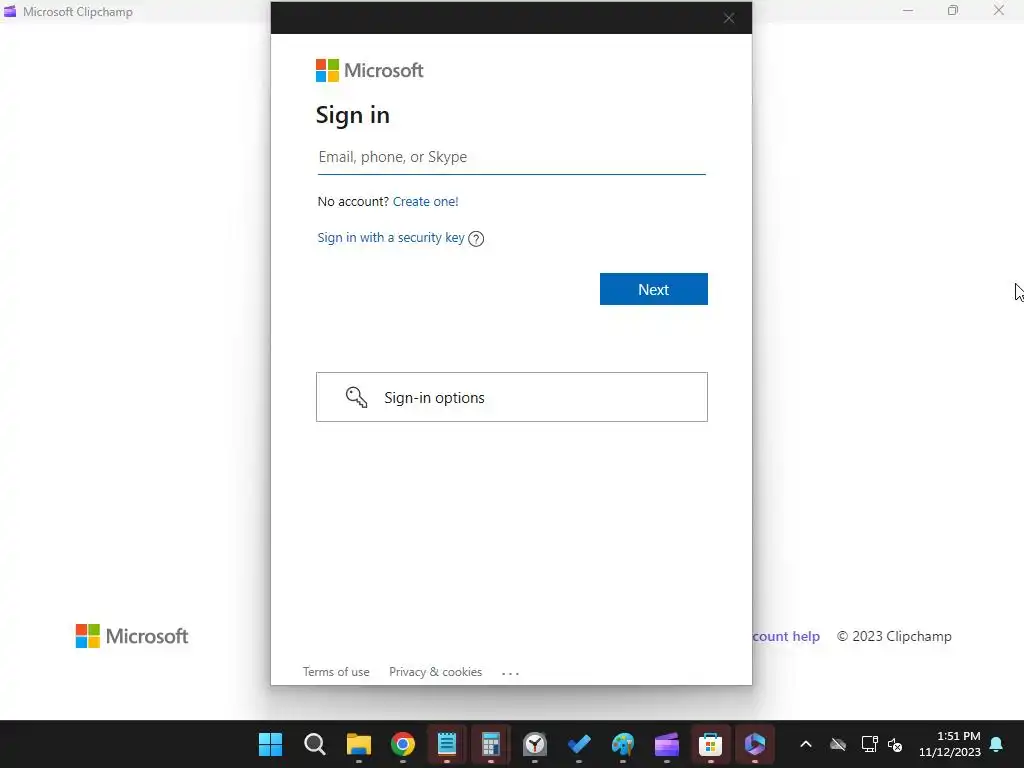Open Sign in with a security key
Screen dimensions: 1024x768
pyautogui.click(x=391, y=238)
